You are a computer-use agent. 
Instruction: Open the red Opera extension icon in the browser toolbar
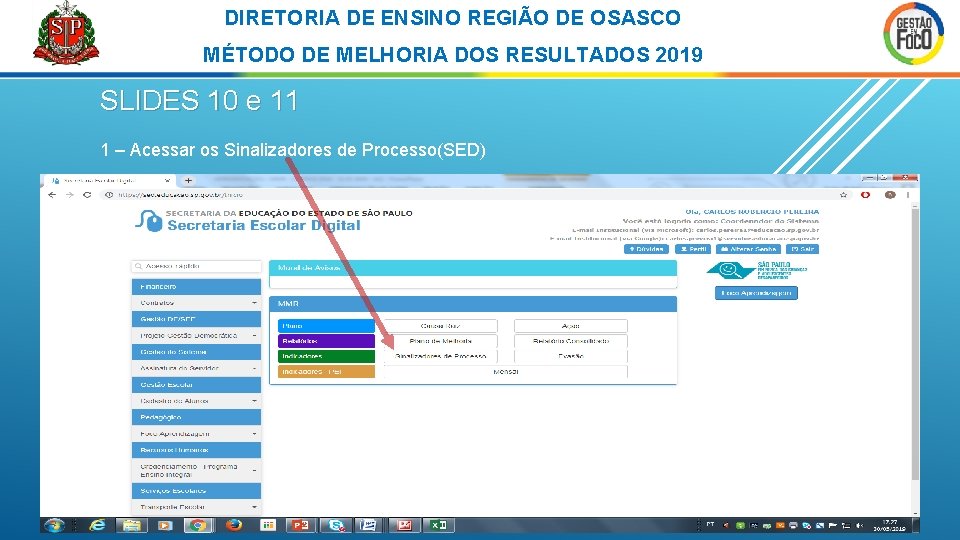[865, 195]
